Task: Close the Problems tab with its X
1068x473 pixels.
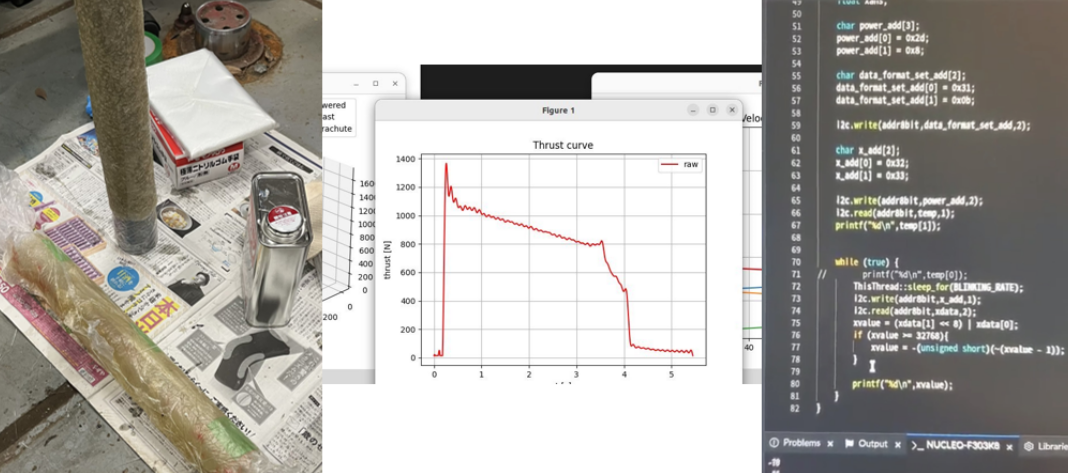Action: click(x=832, y=443)
